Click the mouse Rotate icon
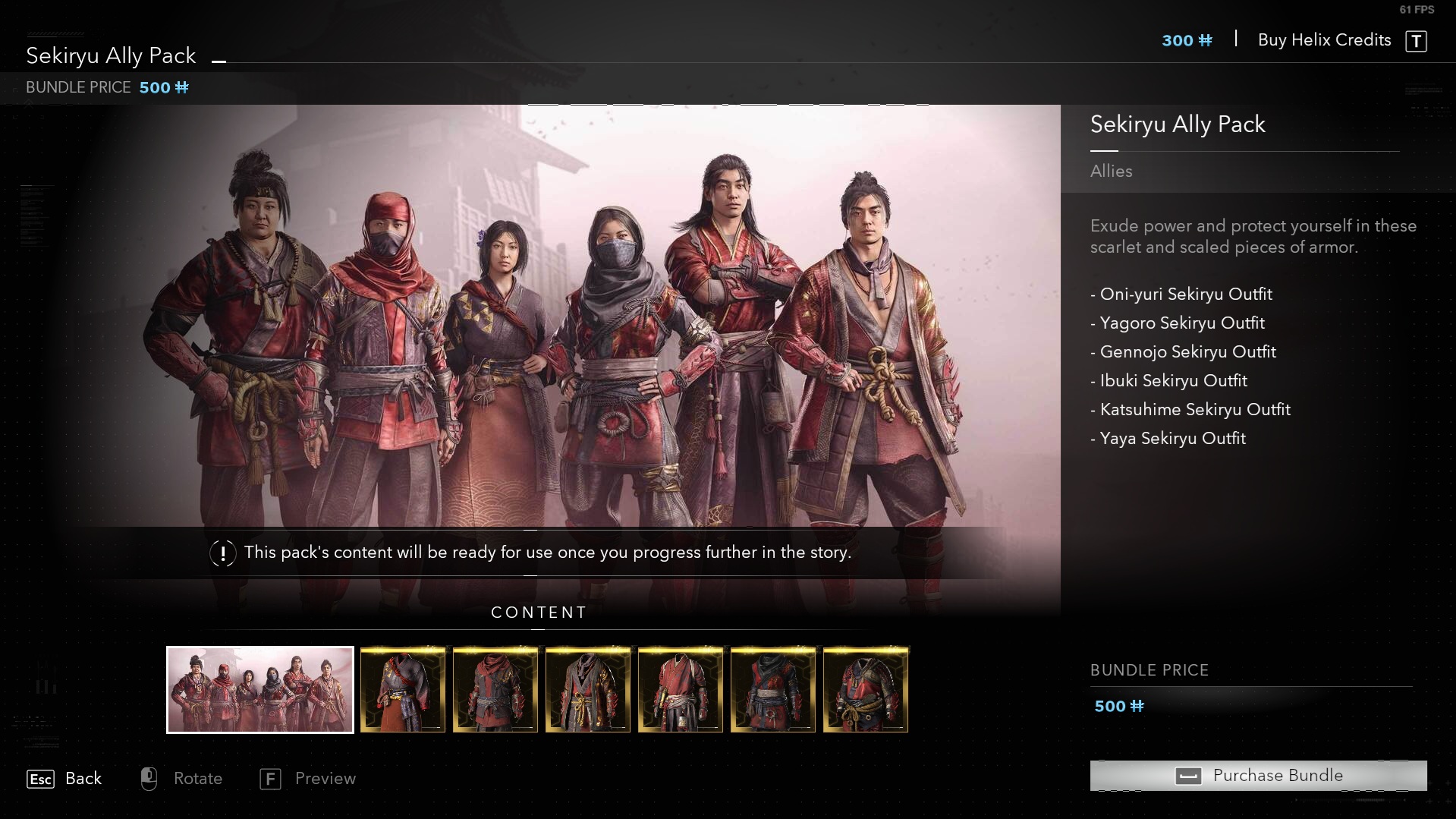Image resolution: width=1456 pixels, height=819 pixels. click(x=149, y=778)
